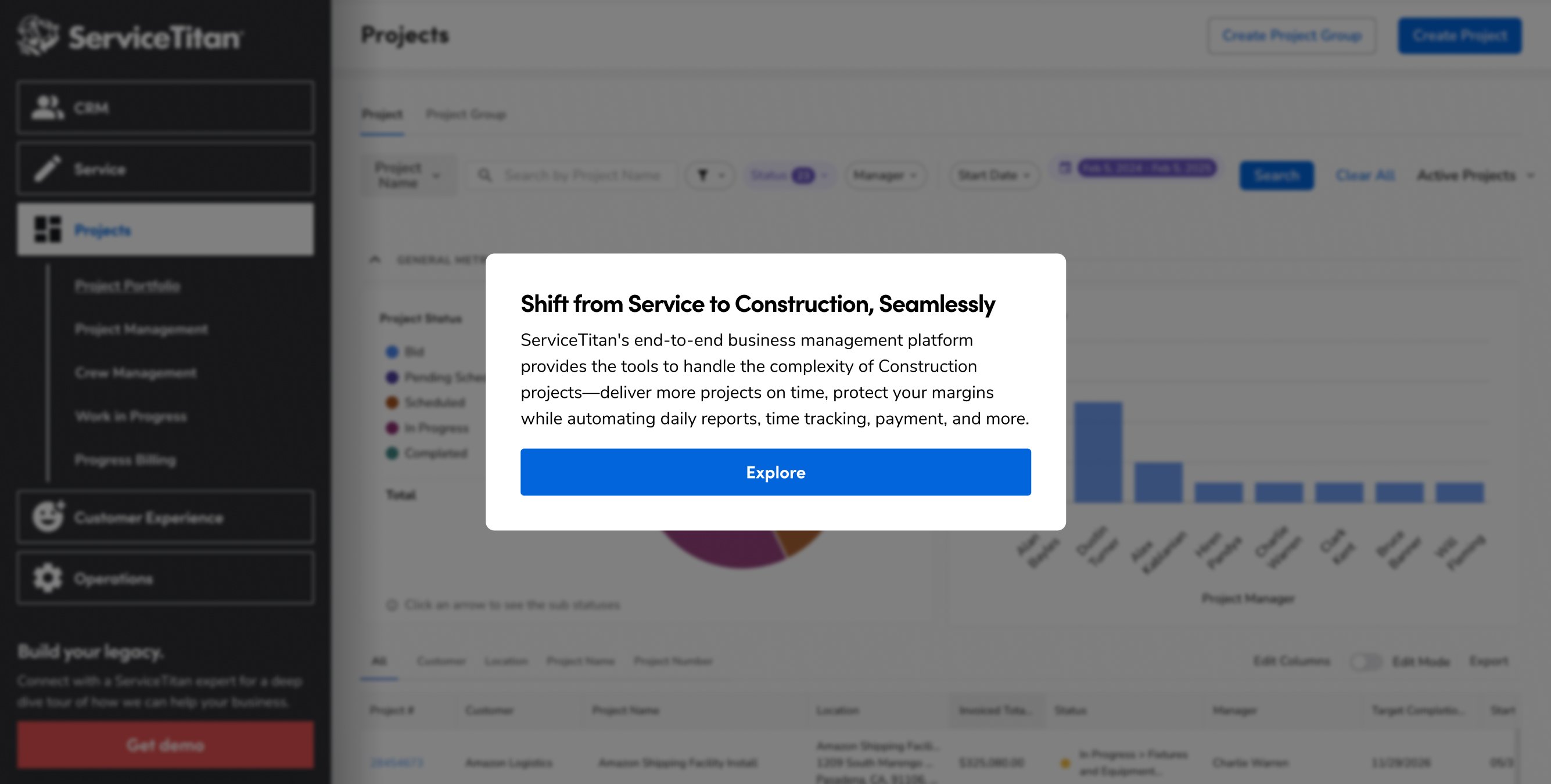Collapse the General Metrics section chevron
Image resolution: width=1551 pixels, height=784 pixels.
[x=375, y=260]
